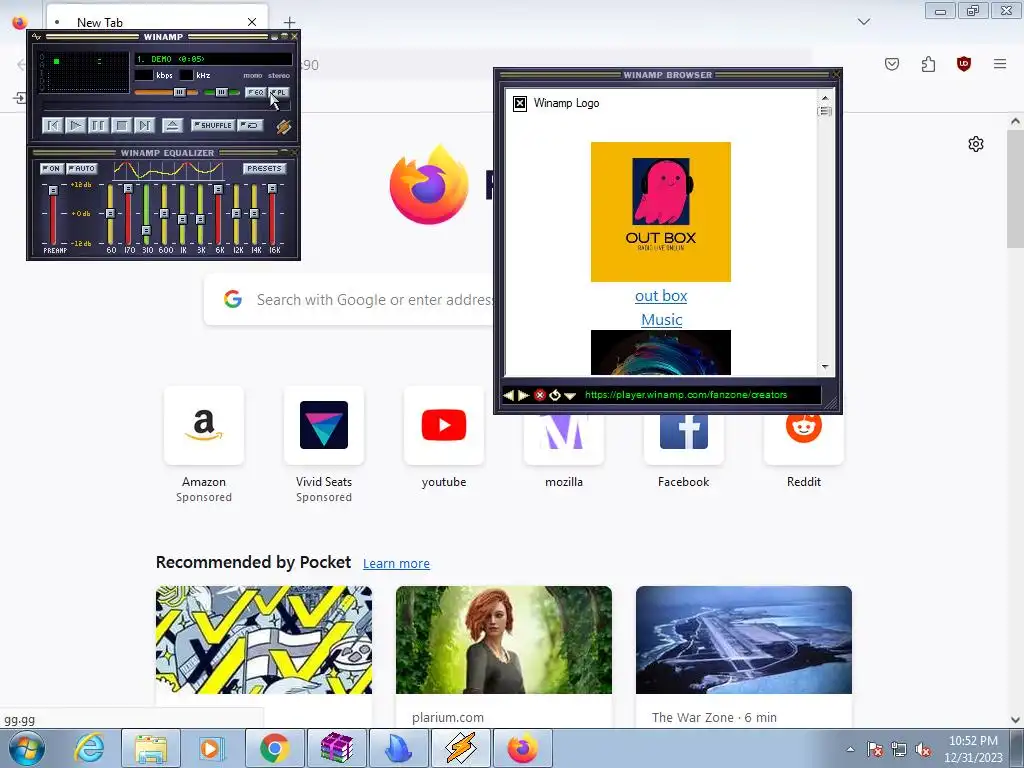Click the Pocket 'Learn more' link
Viewport: 1024px width, 768px height.
tap(396, 564)
